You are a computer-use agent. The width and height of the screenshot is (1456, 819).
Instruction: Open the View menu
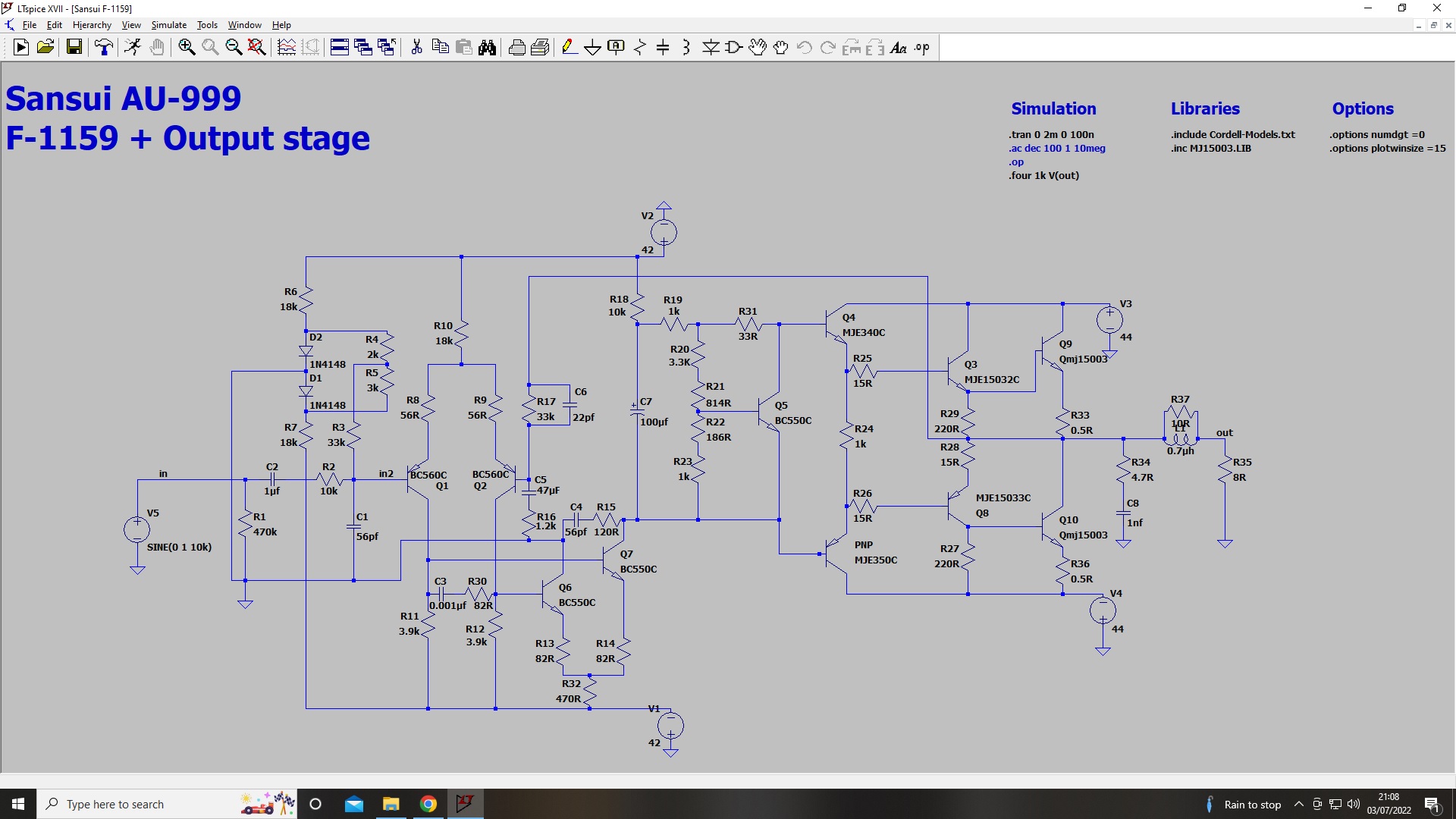coord(131,25)
